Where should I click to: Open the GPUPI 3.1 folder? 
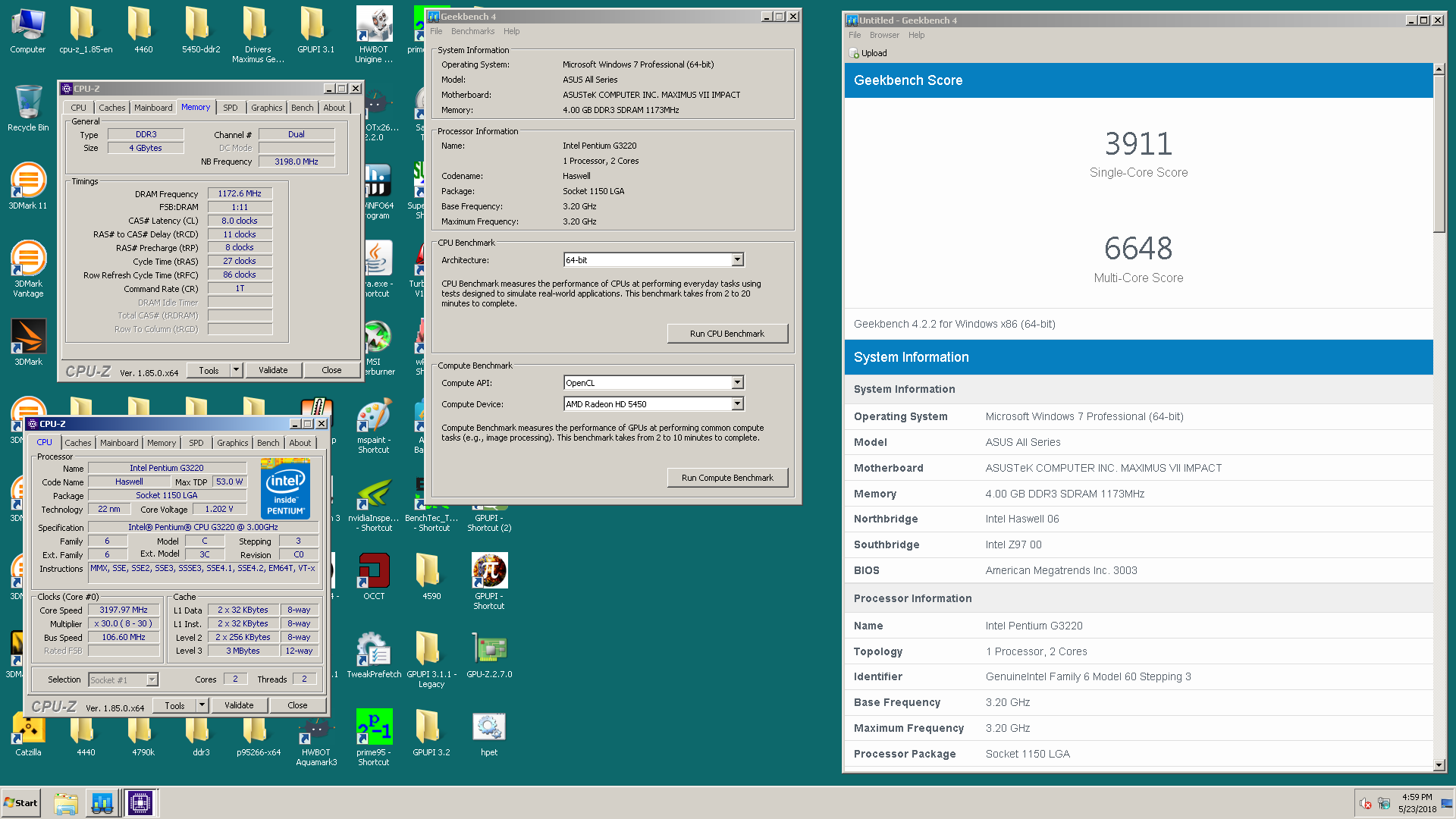(x=315, y=30)
